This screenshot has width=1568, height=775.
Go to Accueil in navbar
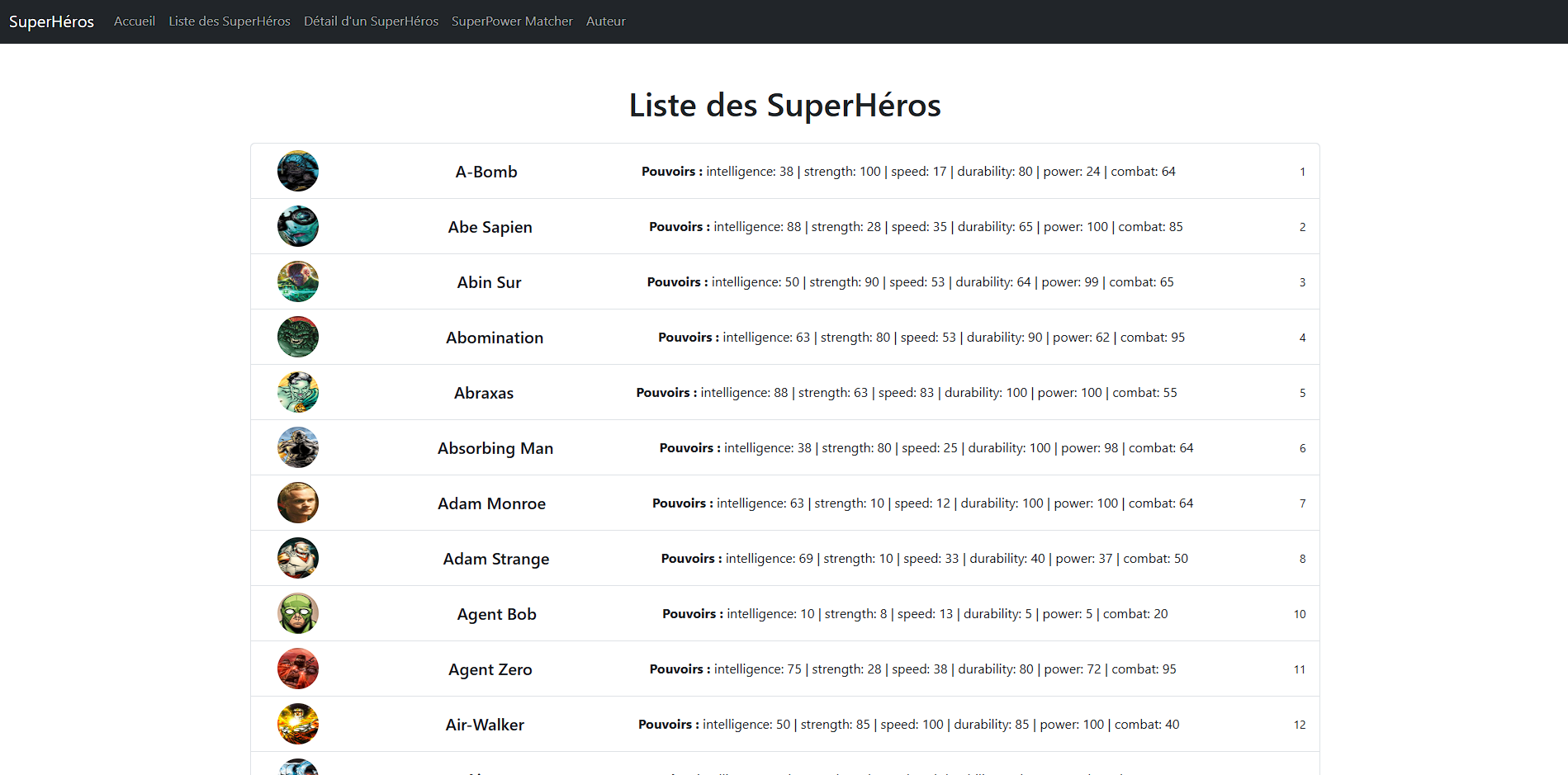[x=134, y=21]
